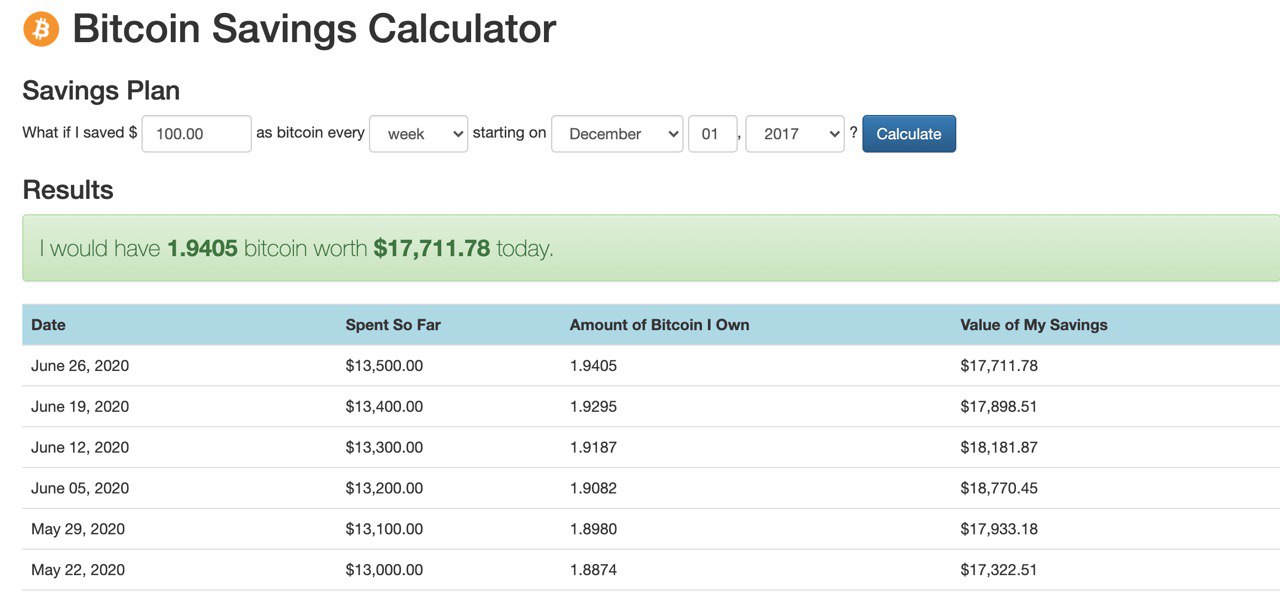
Task: Open the savings frequency 'week' dropdown
Action: pos(418,134)
